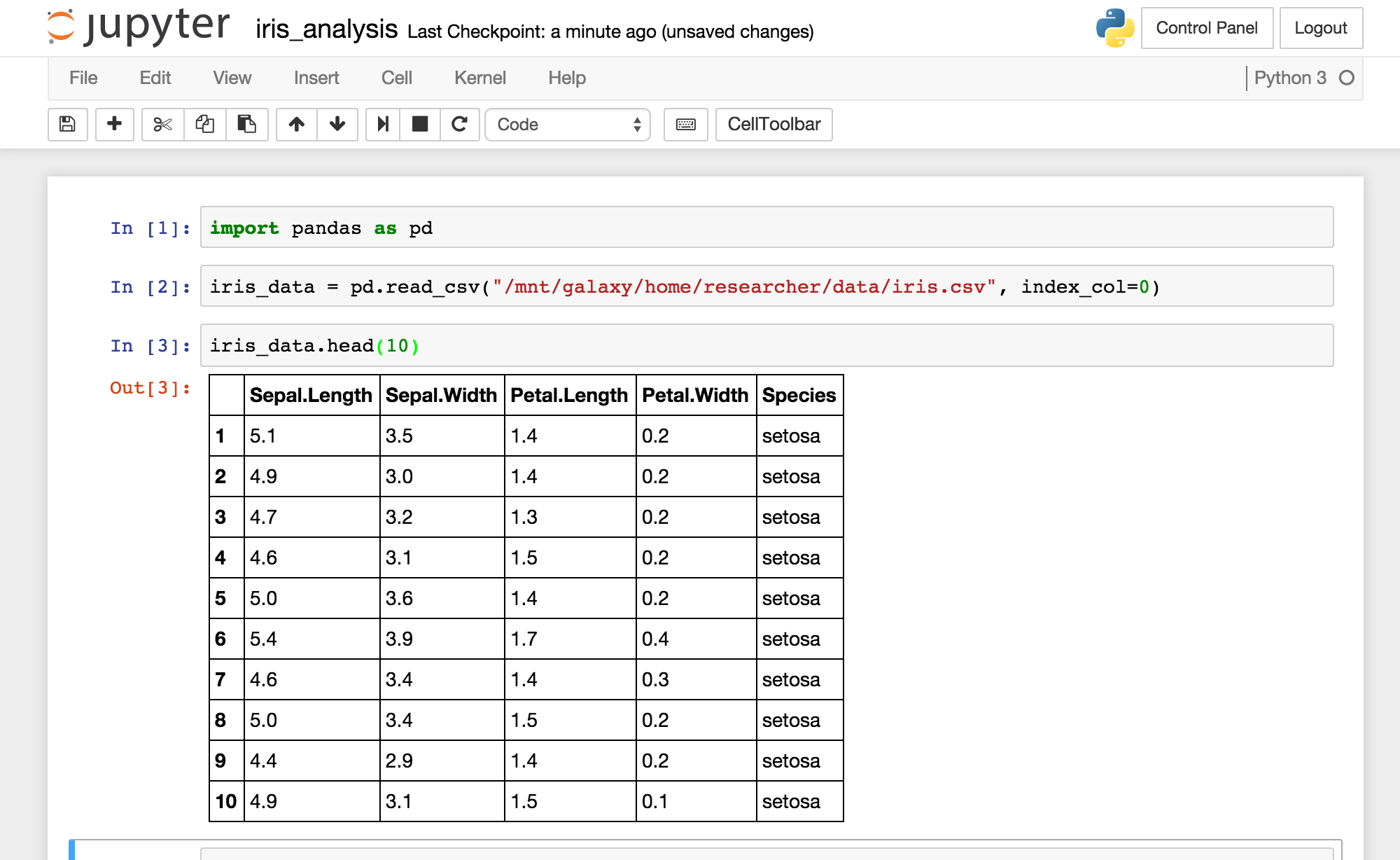
Task: Open the File menu
Action: coord(83,78)
